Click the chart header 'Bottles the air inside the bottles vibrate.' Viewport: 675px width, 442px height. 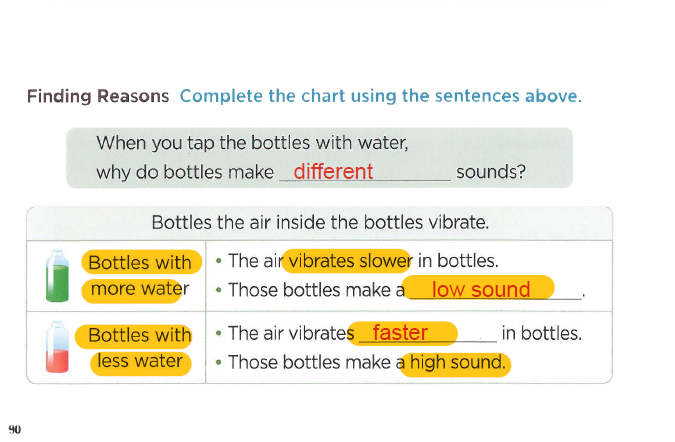click(320, 223)
